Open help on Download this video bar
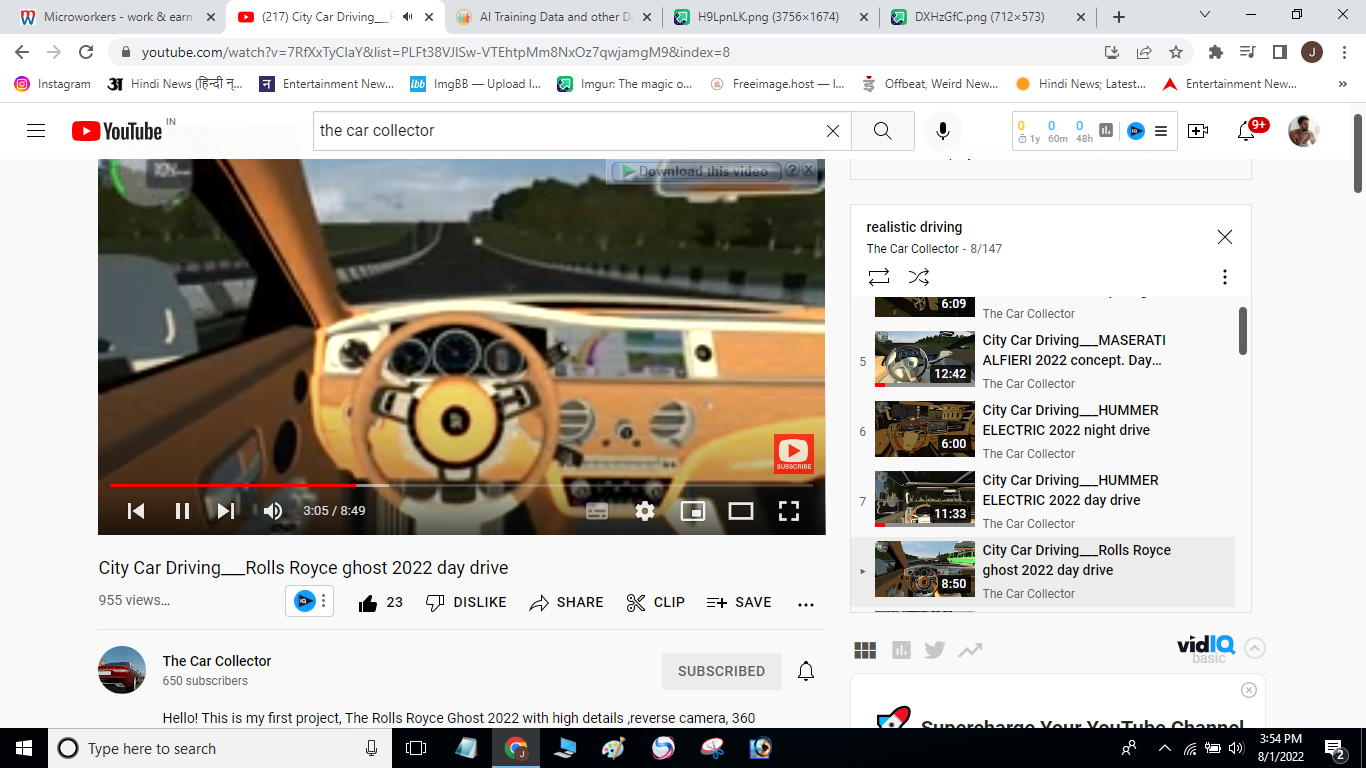 [791, 171]
